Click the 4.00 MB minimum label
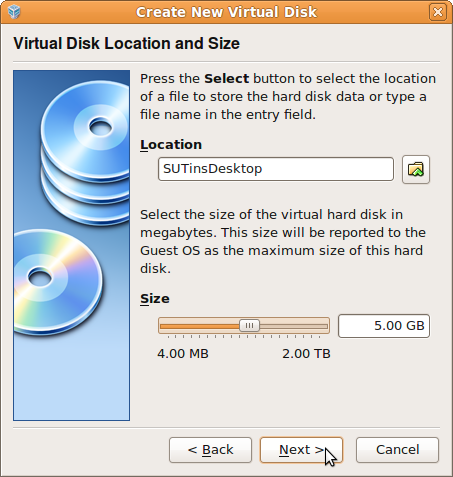Image resolution: width=453 pixels, height=477 pixels. (183, 354)
